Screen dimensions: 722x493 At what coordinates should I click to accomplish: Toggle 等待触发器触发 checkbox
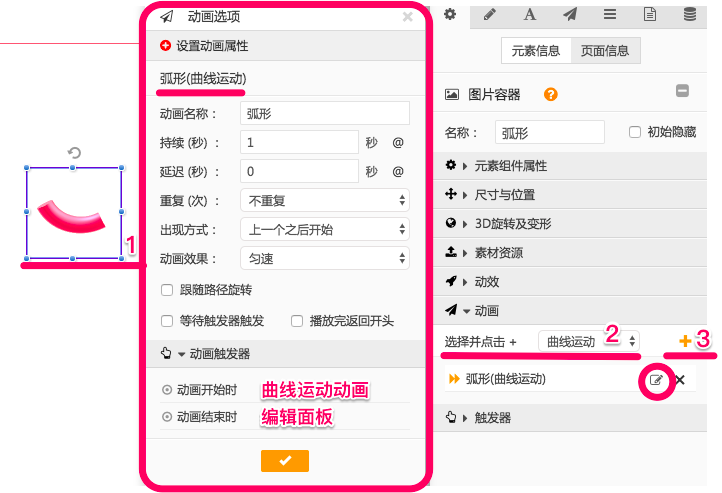pos(168,321)
